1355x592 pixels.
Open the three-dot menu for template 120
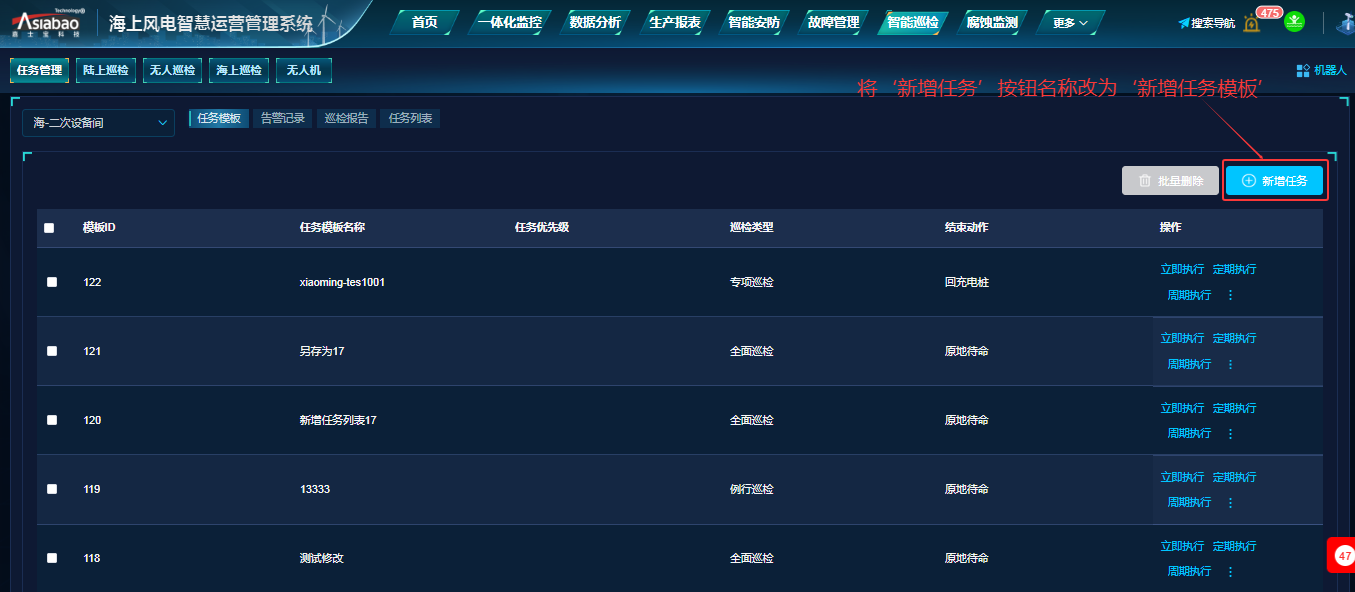pyautogui.click(x=1230, y=434)
